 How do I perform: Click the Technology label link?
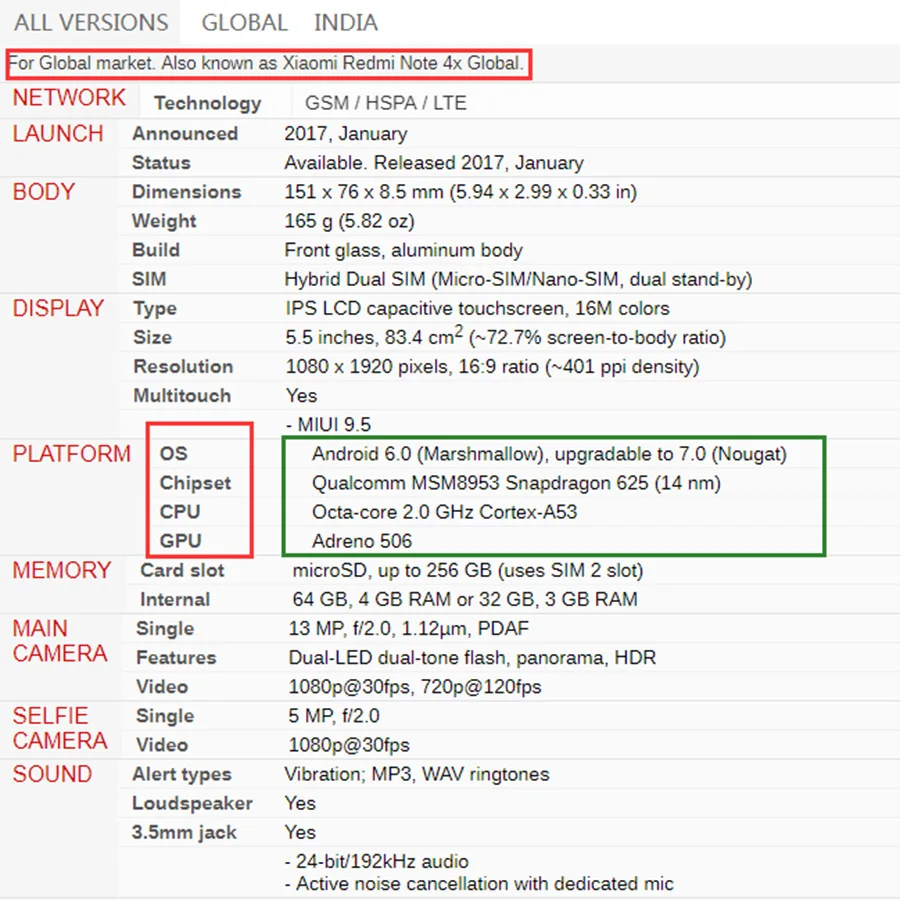(208, 103)
